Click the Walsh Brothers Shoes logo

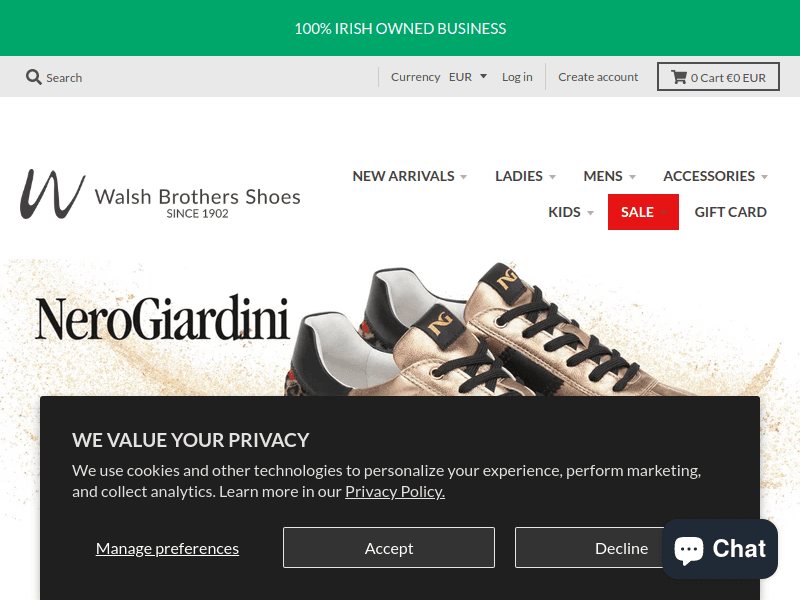pyautogui.click(x=160, y=195)
